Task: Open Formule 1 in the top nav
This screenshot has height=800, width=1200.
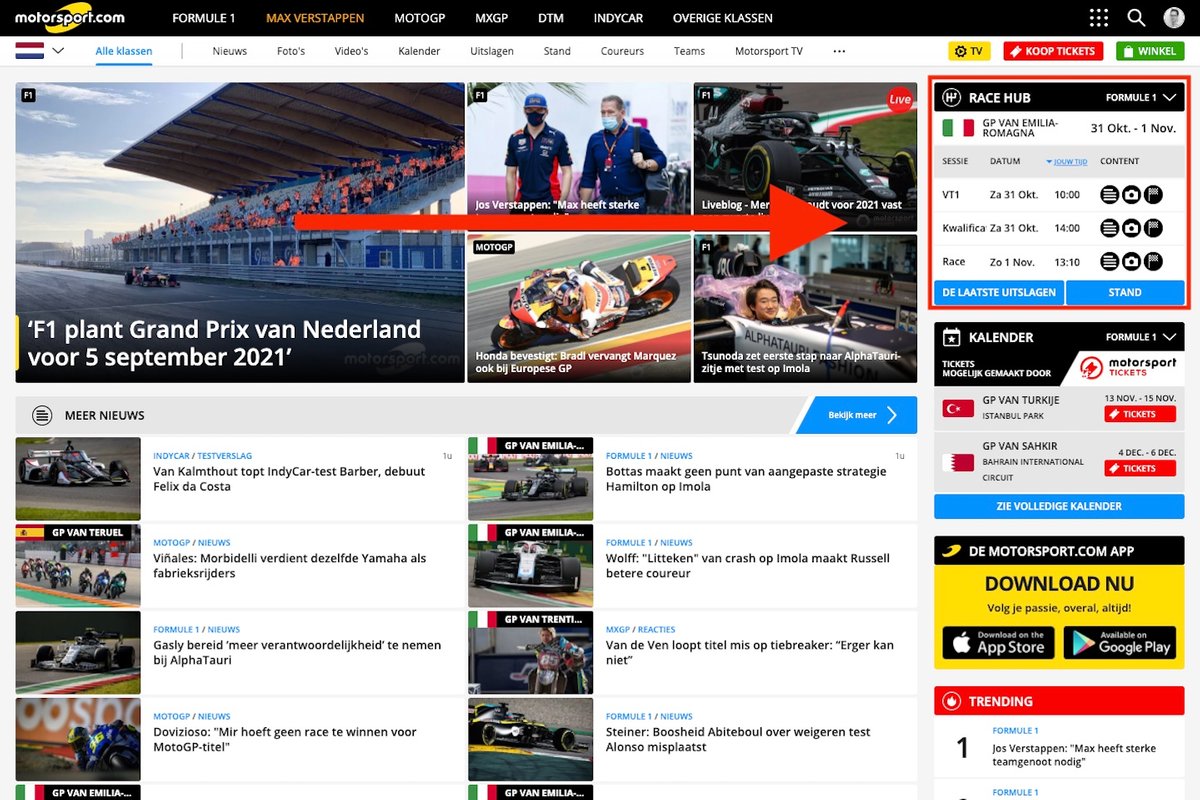Action: [x=204, y=18]
